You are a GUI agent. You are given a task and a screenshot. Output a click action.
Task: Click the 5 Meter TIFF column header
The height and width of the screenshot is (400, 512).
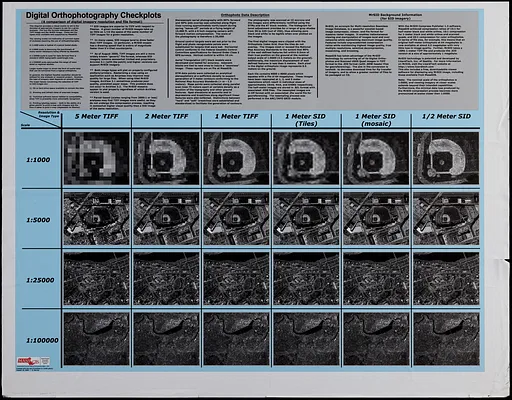pos(97,116)
